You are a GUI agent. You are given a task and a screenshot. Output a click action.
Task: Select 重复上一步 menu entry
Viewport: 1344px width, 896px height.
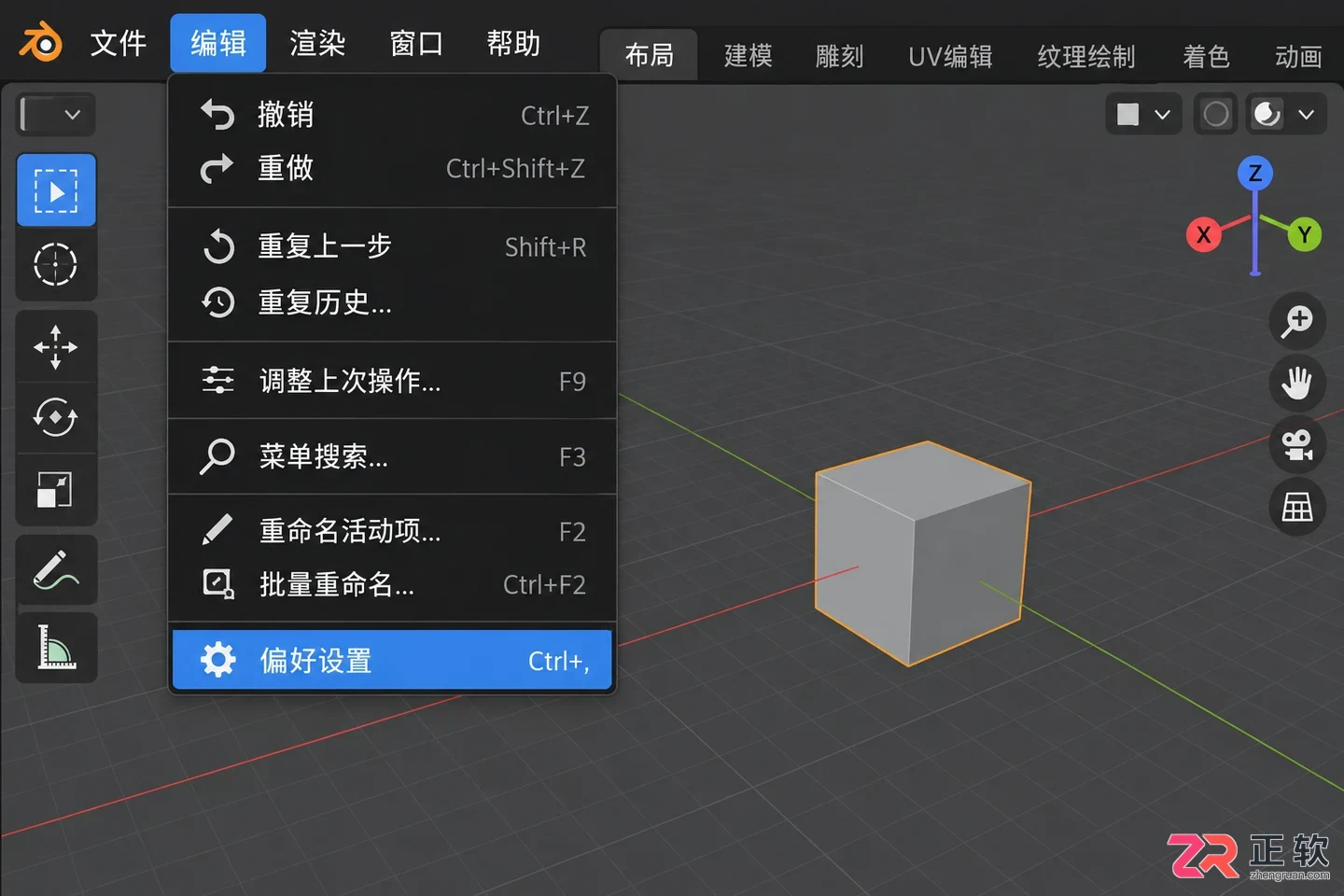[393, 246]
